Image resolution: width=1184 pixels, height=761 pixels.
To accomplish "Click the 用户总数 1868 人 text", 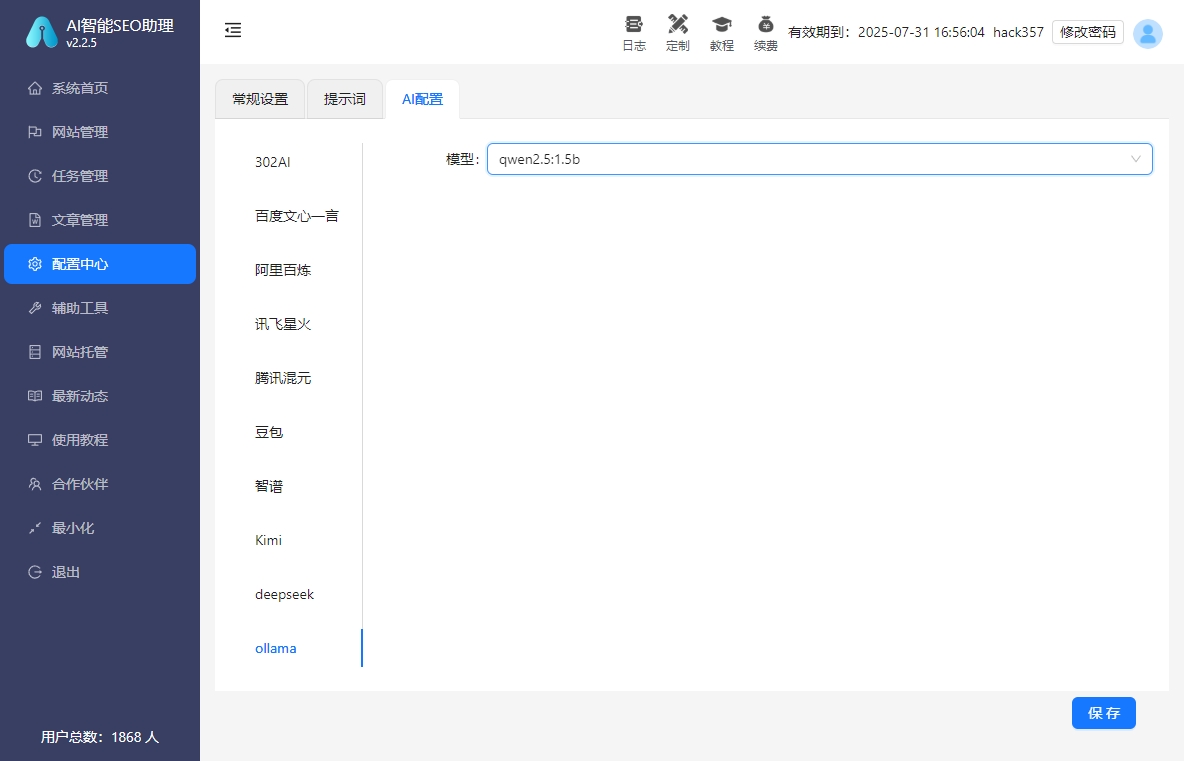I will pos(100,737).
